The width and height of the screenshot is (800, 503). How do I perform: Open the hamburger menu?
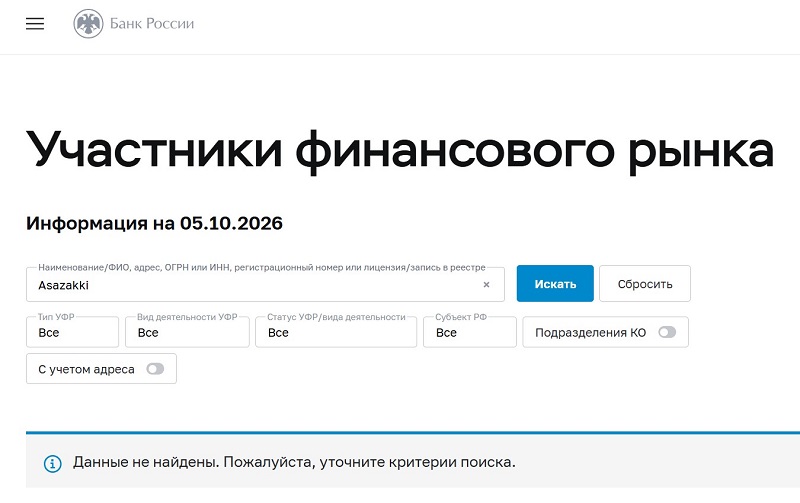(x=35, y=24)
